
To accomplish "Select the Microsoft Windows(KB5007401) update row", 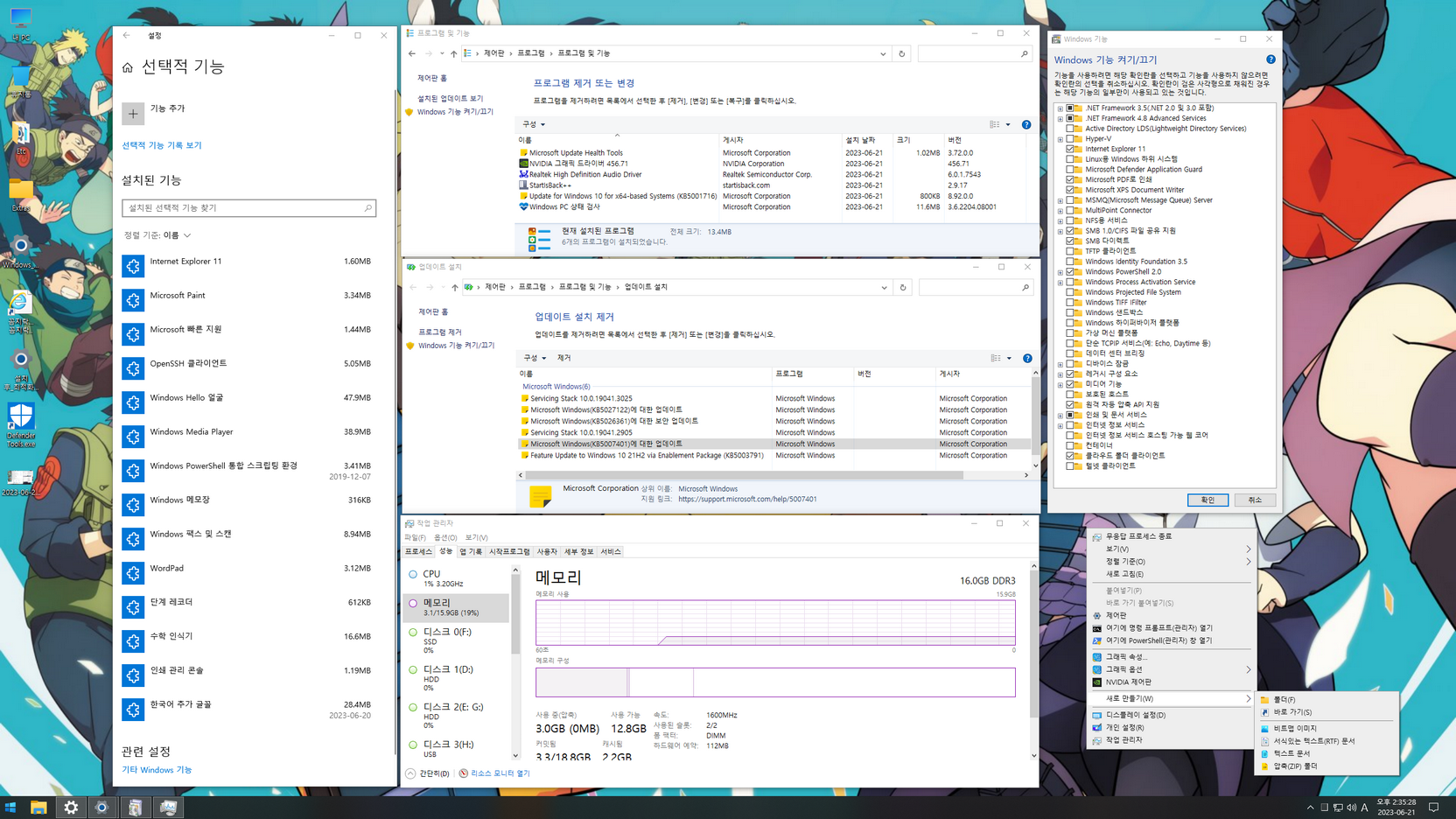I will point(773,444).
